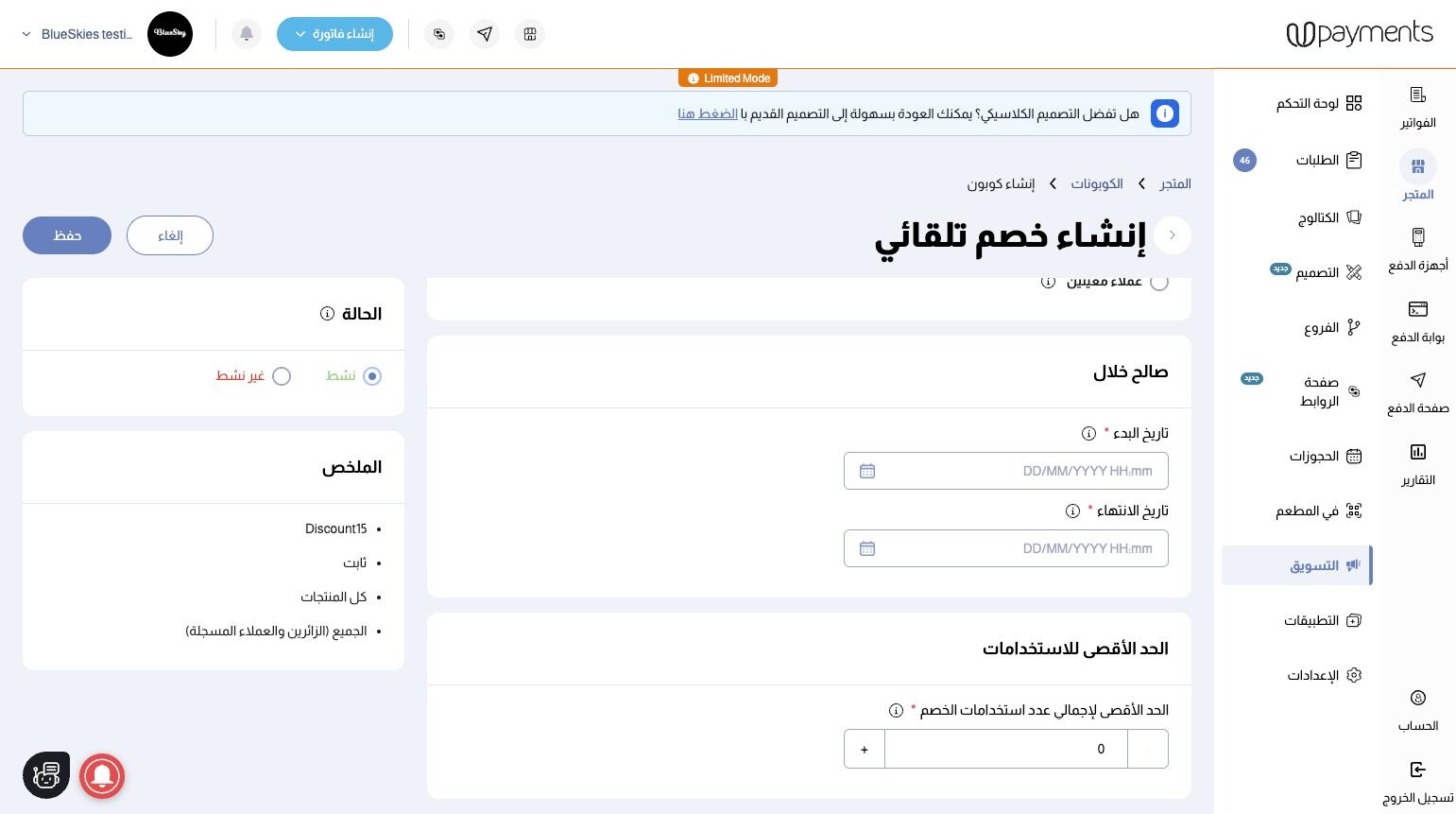Open بوابة الدفع payment gateway icon
Screen dimensions: 1456x814
[1417, 309]
